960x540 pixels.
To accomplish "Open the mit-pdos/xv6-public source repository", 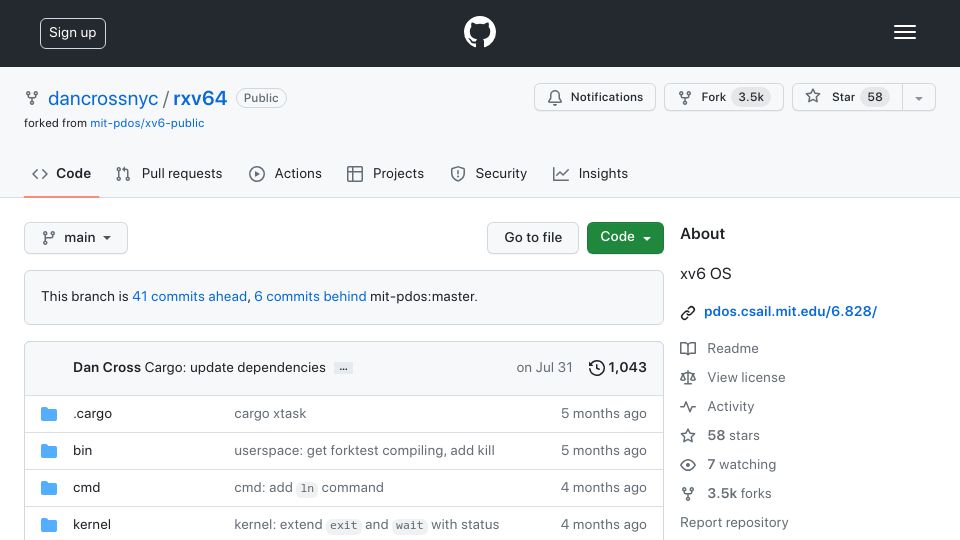I will (147, 123).
